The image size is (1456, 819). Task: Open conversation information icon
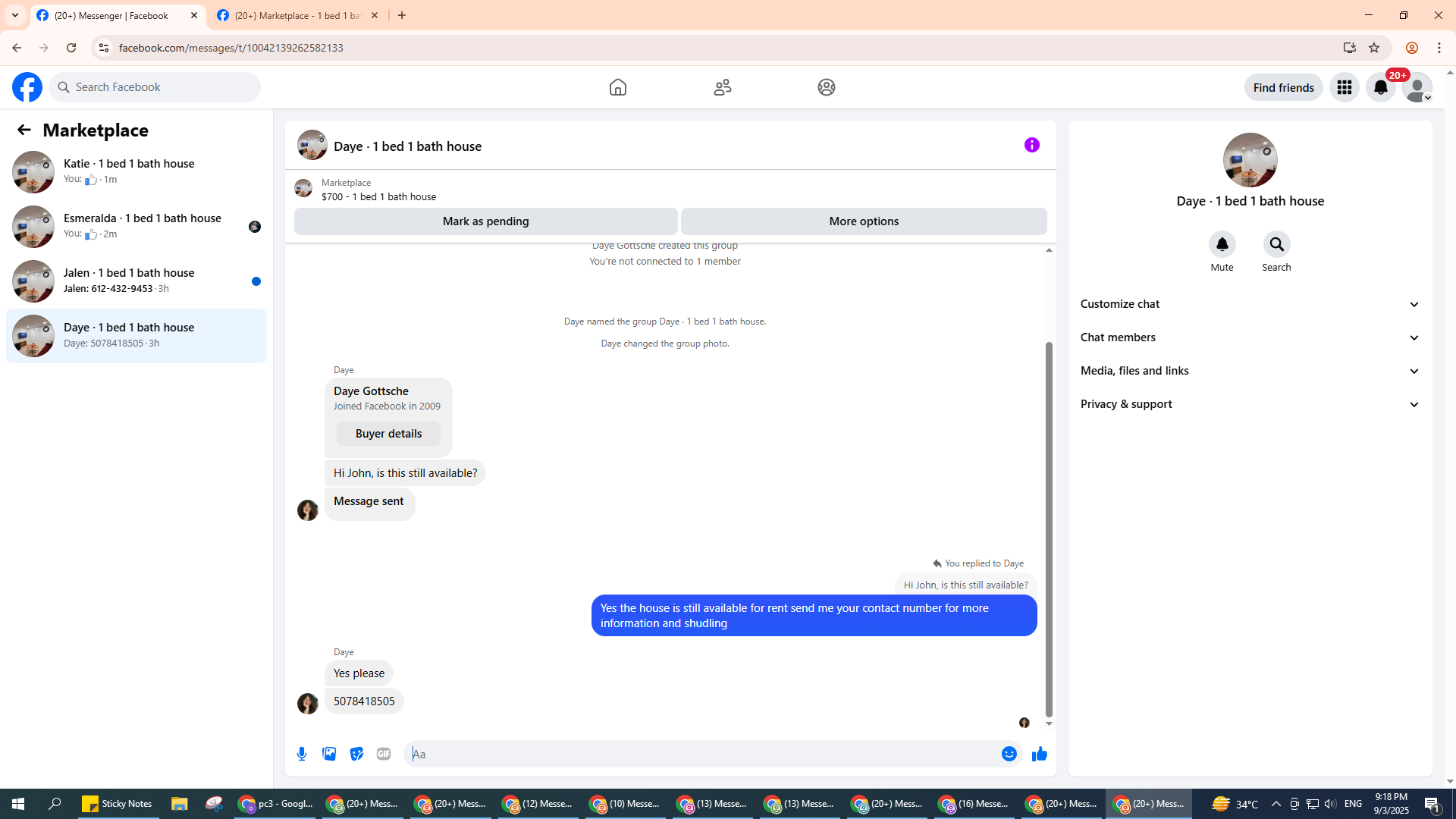click(1032, 145)
